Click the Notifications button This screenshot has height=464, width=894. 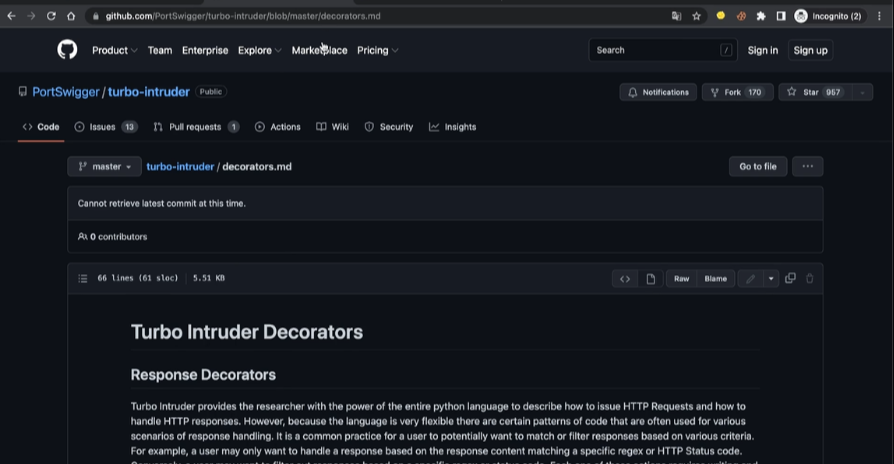[x=658, y=92]
